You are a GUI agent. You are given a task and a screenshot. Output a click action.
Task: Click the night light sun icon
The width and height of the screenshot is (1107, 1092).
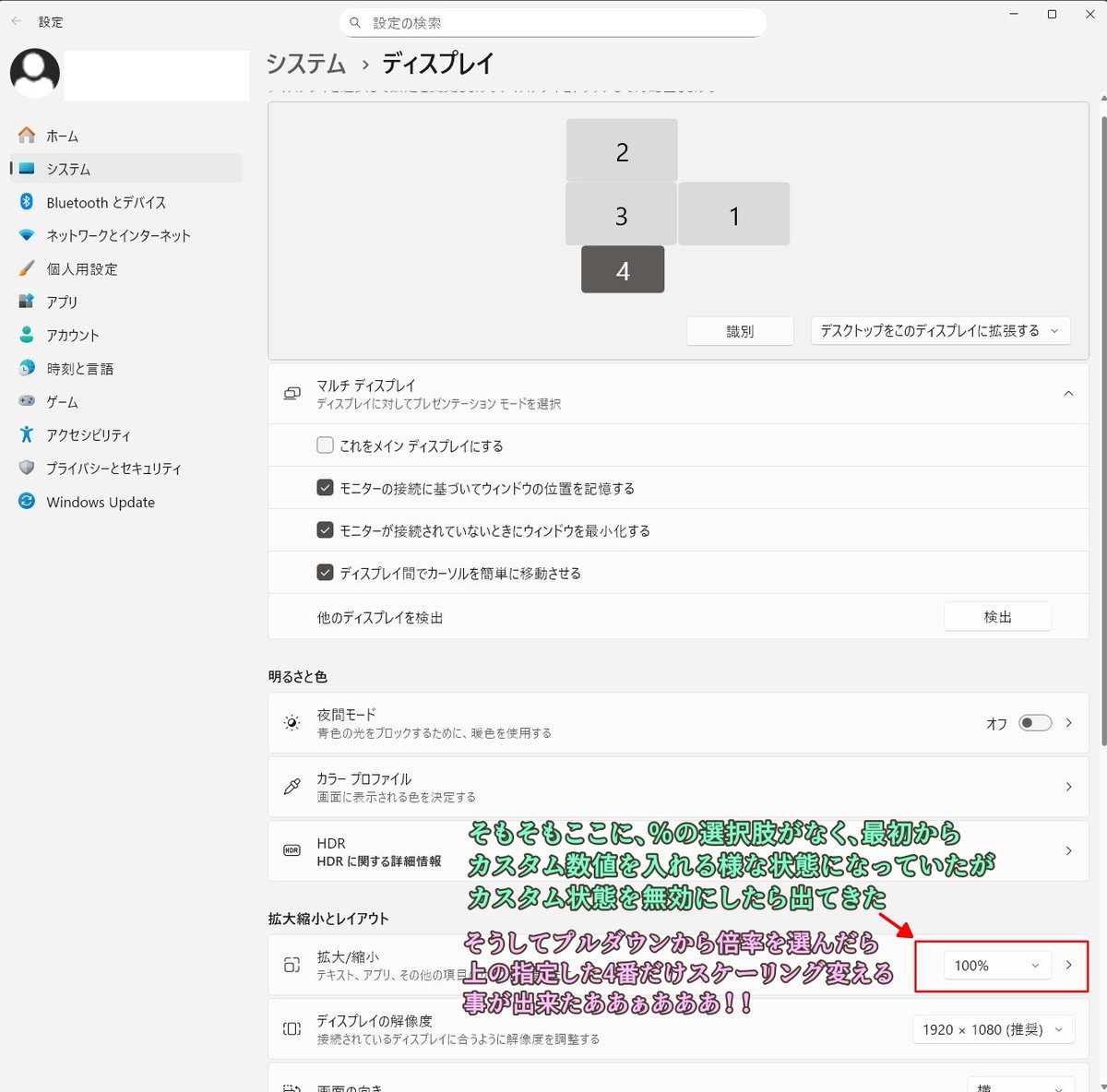(292, 723)
